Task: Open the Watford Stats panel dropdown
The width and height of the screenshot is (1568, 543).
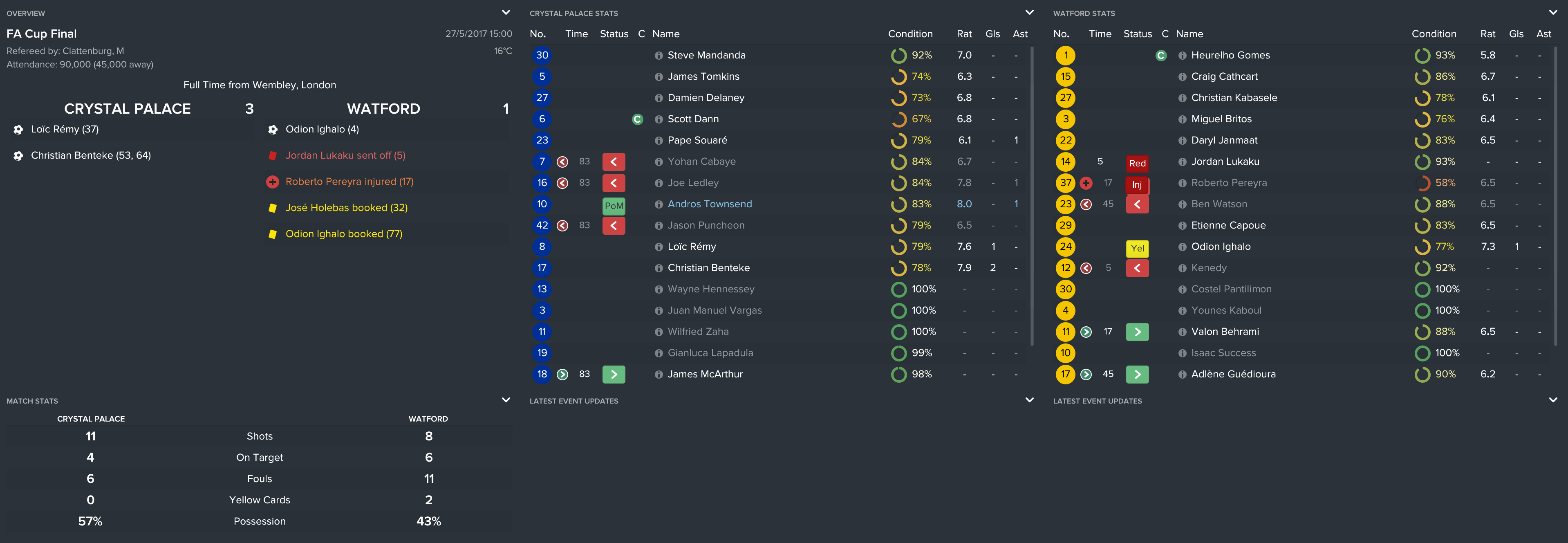Action: pyautogui.click(x=1553, y=12)
